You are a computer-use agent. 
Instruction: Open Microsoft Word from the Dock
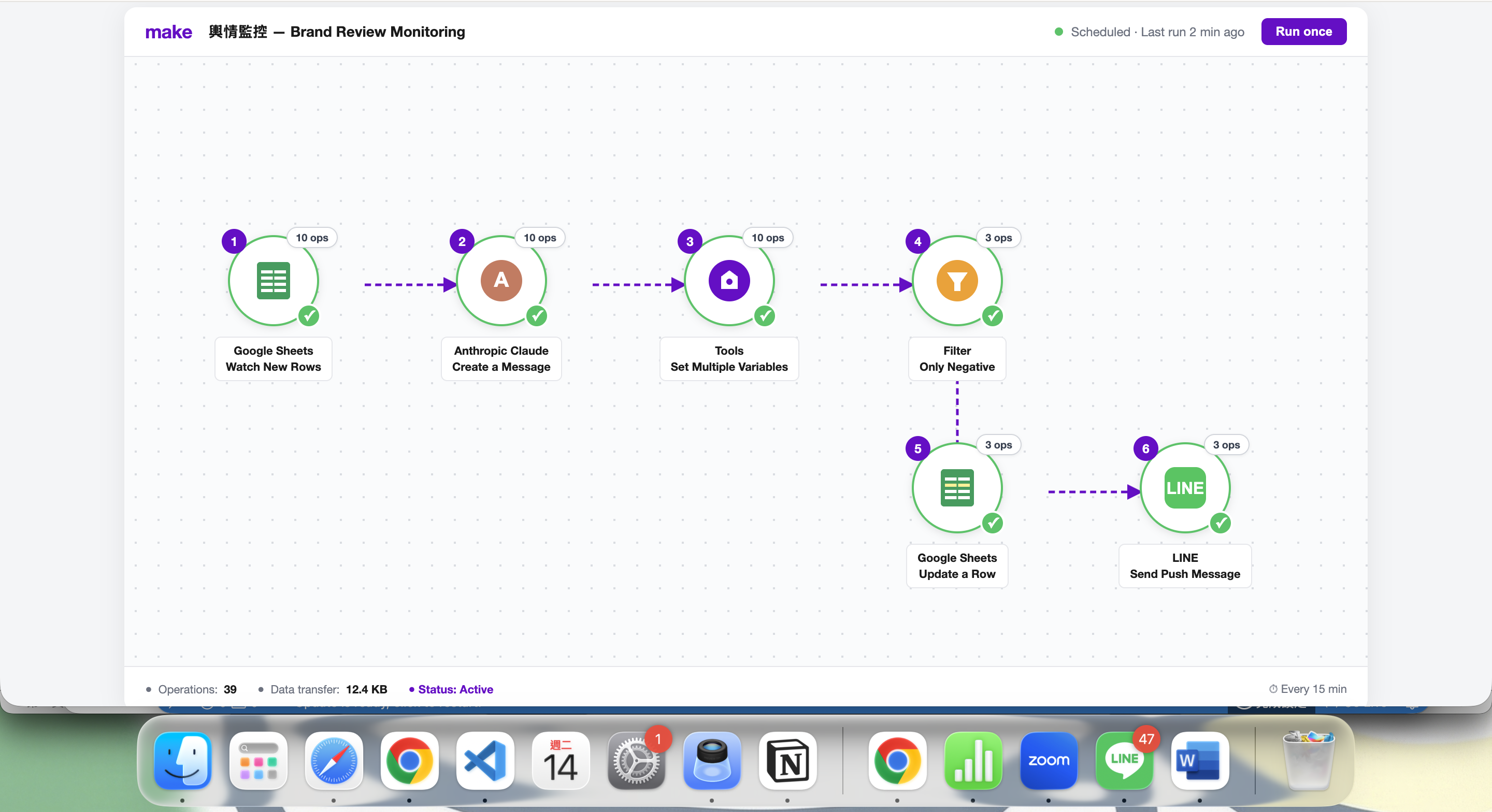coord(1199,760)
